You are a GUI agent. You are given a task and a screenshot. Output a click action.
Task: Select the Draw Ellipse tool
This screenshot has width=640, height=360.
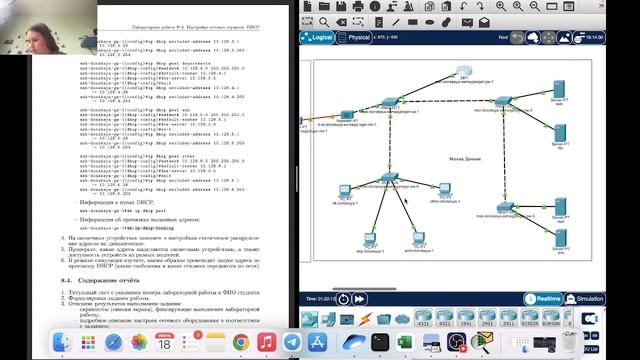click(x=429, y=22)
